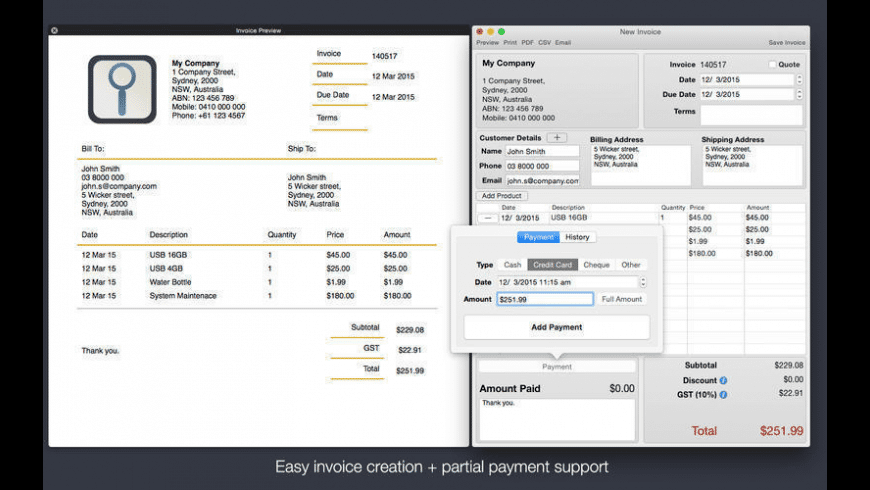Select Cash payment type
The image size is (870, 490).
tap(512, 265)
